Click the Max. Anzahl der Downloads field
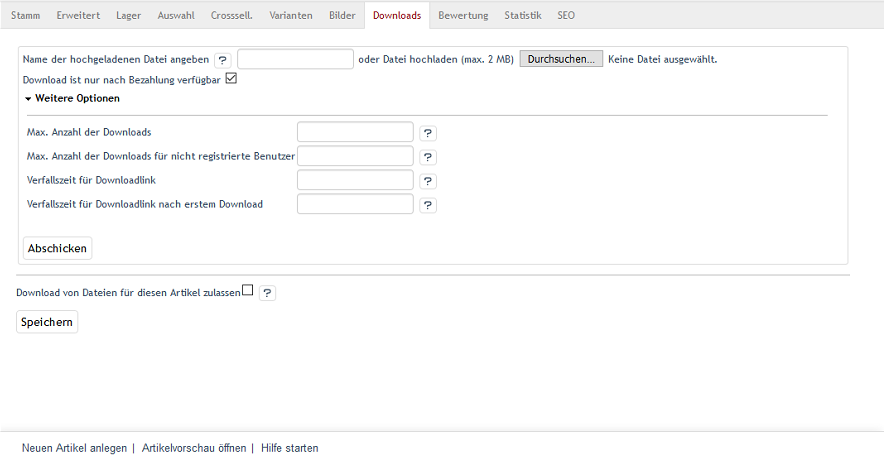The image size is (884, 465). point(356,132)
